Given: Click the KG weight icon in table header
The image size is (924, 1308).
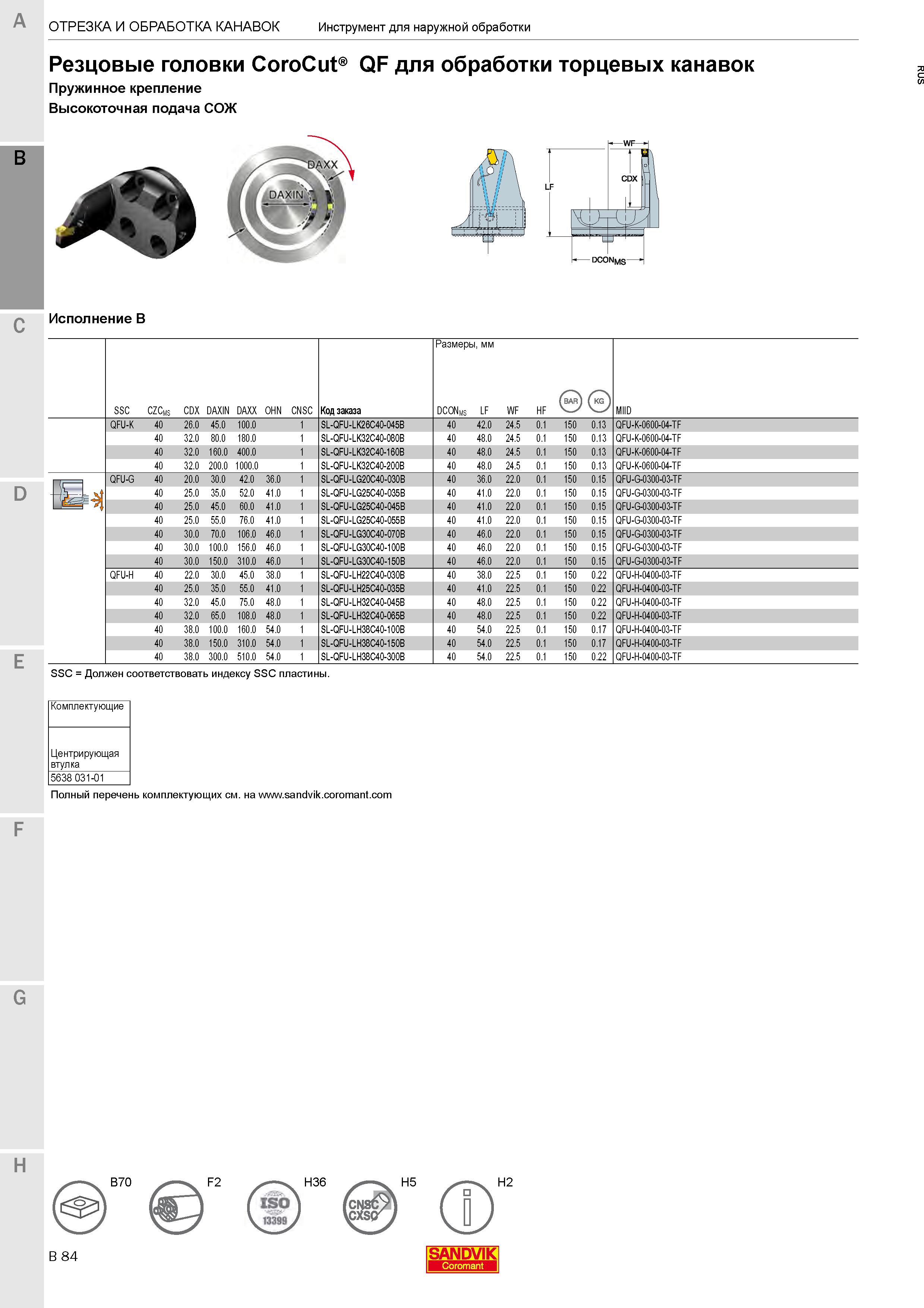Looking at the screenshot, I should pyautogui.click(x=599, y=401).
